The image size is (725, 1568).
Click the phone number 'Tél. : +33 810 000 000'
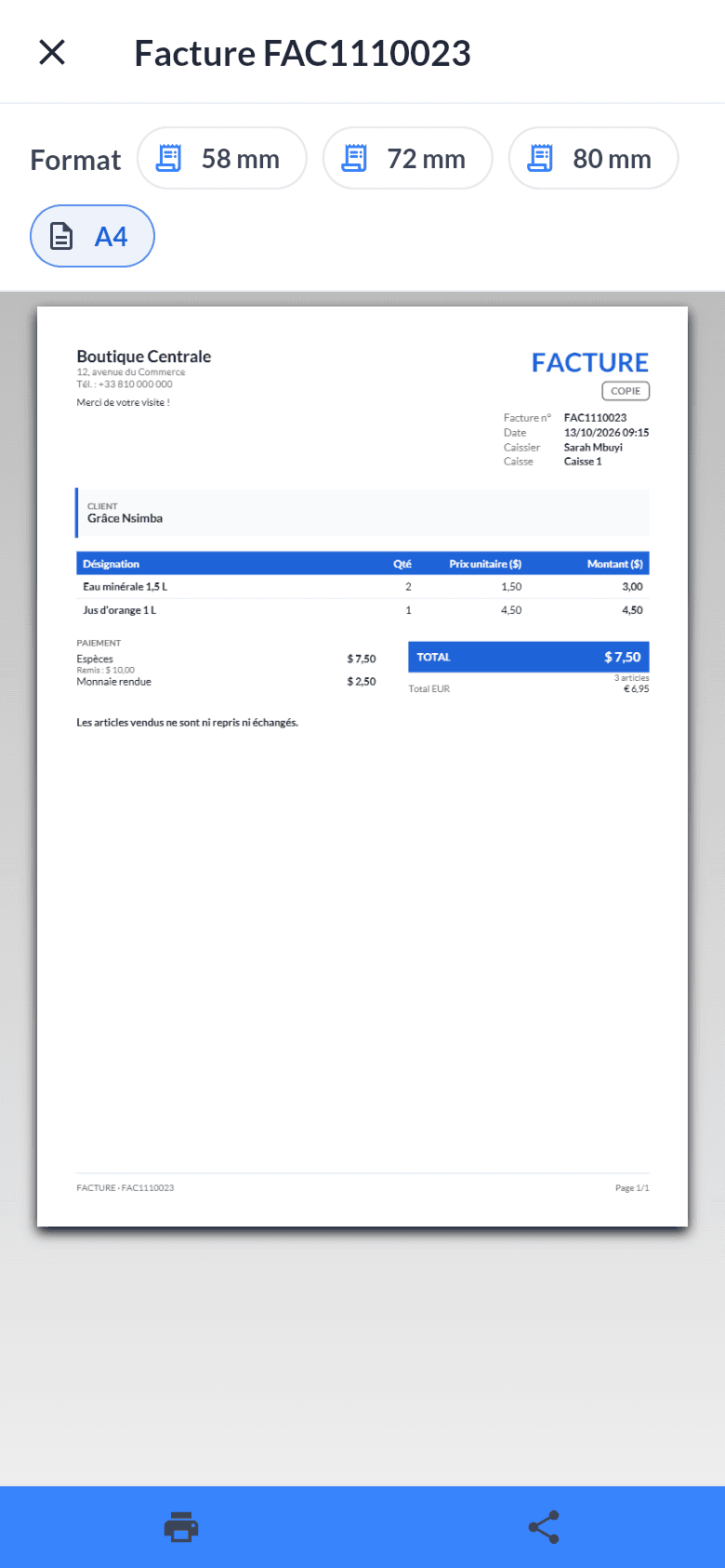pos(124,384)
